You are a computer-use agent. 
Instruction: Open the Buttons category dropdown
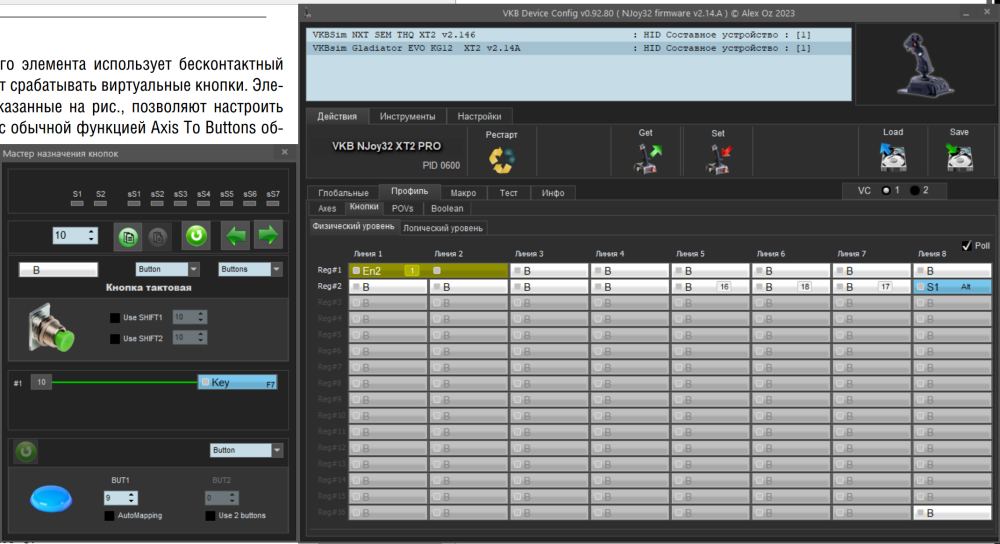pyautogui.click(x=250, y=269)
